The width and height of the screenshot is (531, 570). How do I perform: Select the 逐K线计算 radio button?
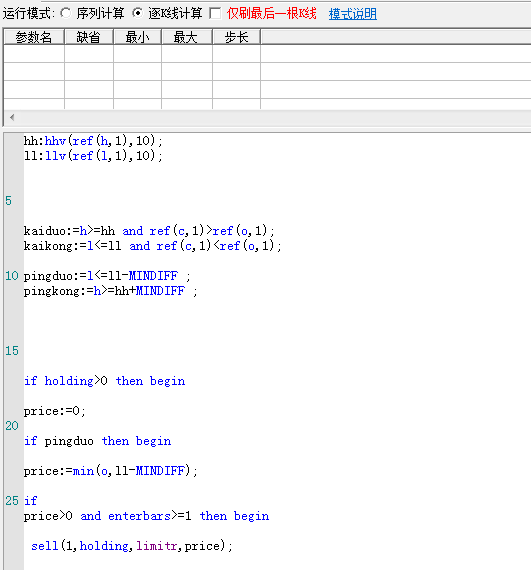138,13
